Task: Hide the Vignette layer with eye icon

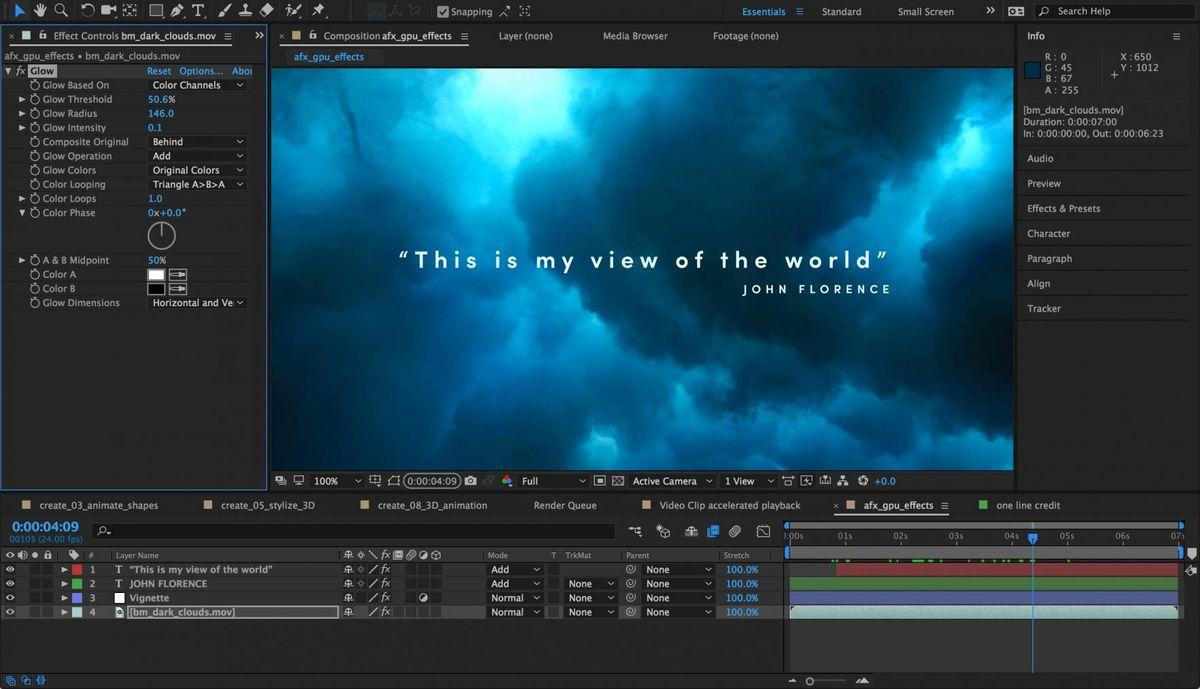Action: (x=11, y=598)
